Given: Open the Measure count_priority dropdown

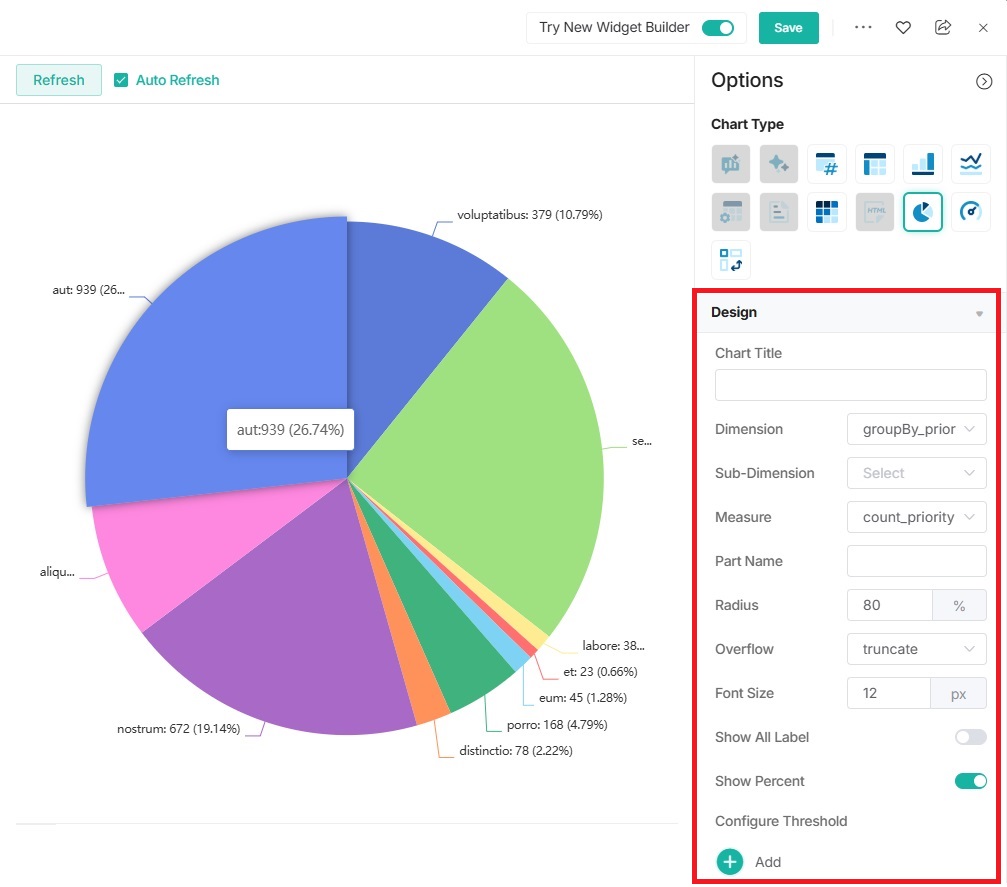Looking at the screenshot, I should click(916, 517).
